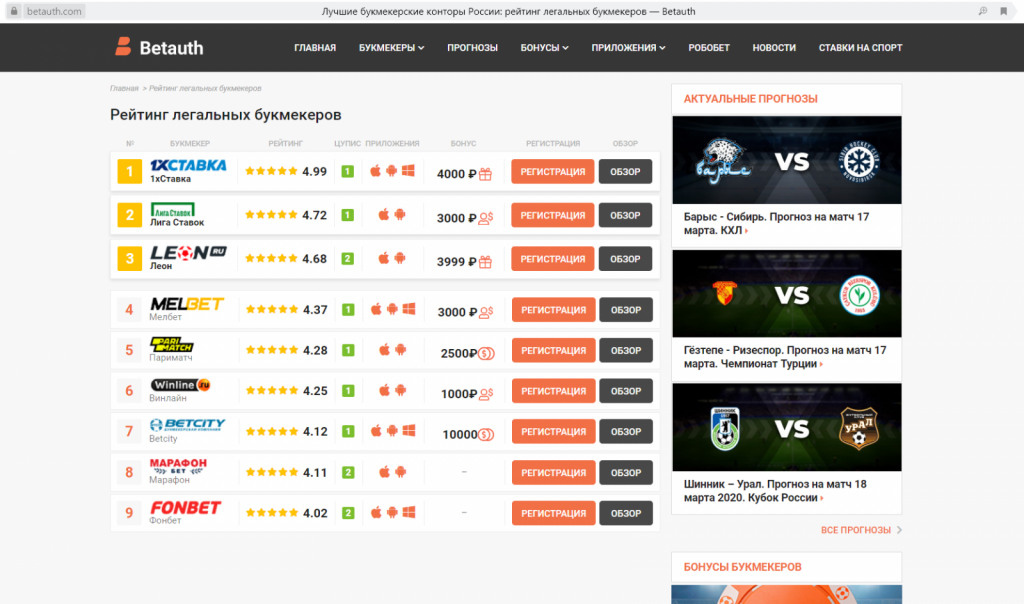Viewport: 1024px width, 604px height.
Task: Click the Winline bookmaker logo
Action: click(x=180, y=385)
